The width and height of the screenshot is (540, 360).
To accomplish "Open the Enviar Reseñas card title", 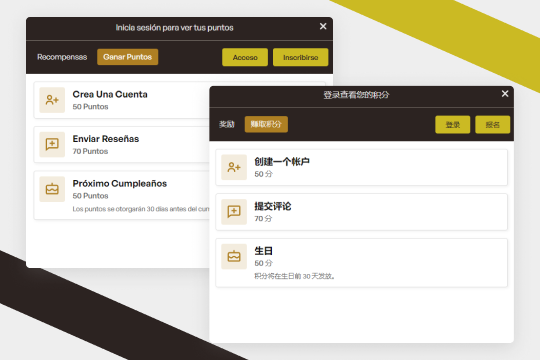I will tap(106, 139).
